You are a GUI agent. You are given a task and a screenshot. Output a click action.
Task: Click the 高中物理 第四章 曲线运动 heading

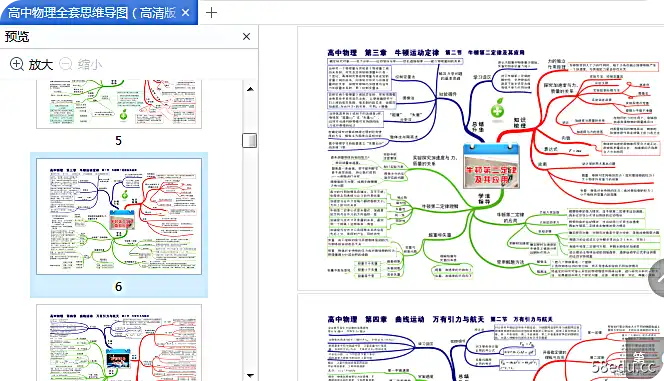coord(376,319)
